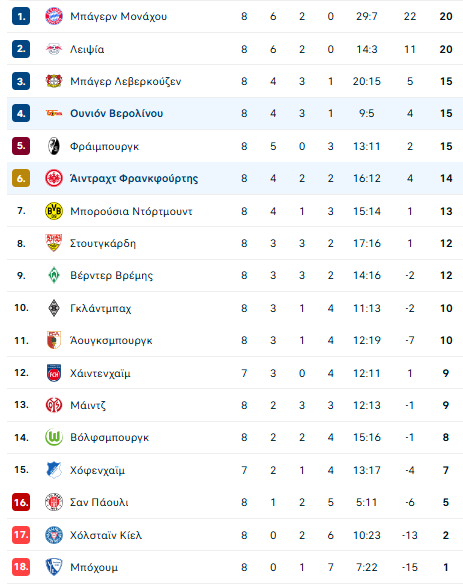Open team Ουνιόν Βερολίνου
Viewport: 463px width, 584px height.
(x=117, y=113)
